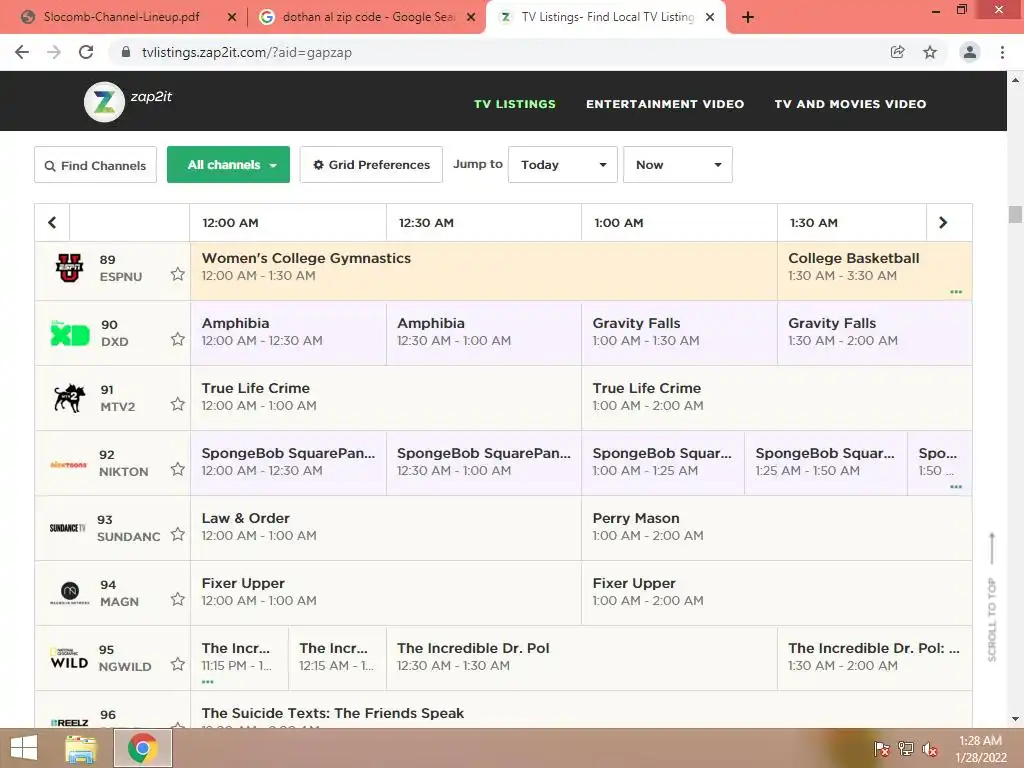Screen dimensions: 1024x768
Task: Favorite DXD channel with its star
Action: (x=178, y=339)
